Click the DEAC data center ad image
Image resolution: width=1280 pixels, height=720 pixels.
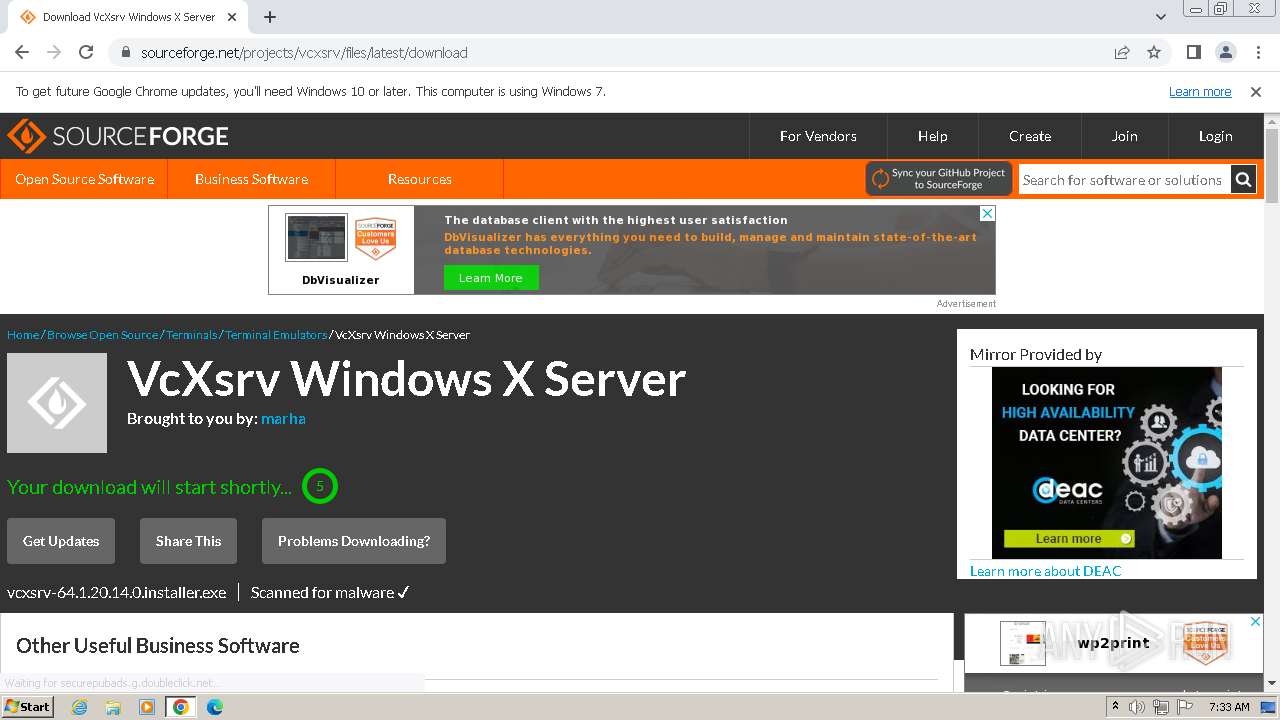point(1107,463)
